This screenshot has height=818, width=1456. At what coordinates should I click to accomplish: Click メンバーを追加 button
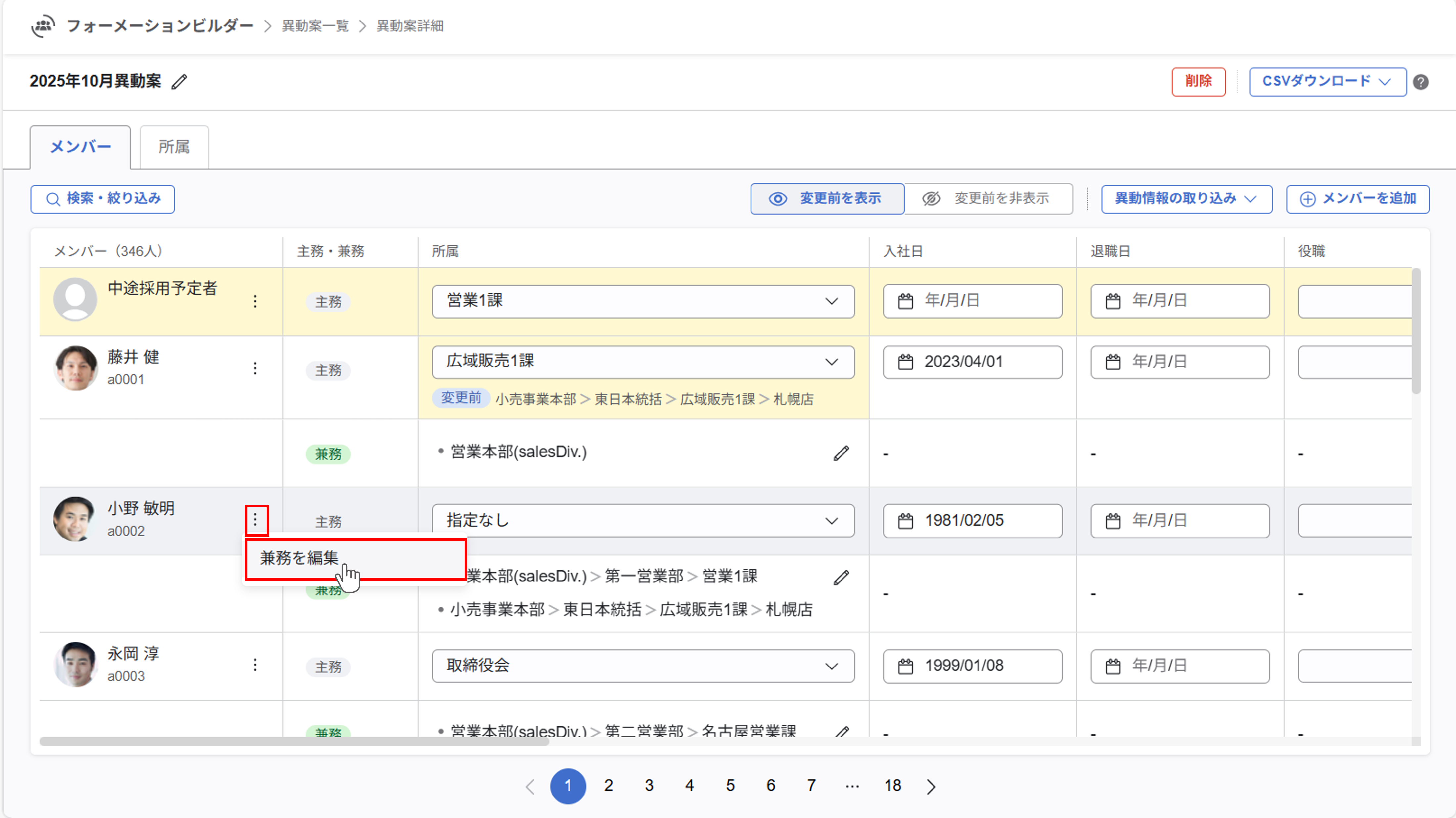[1357, 199]
